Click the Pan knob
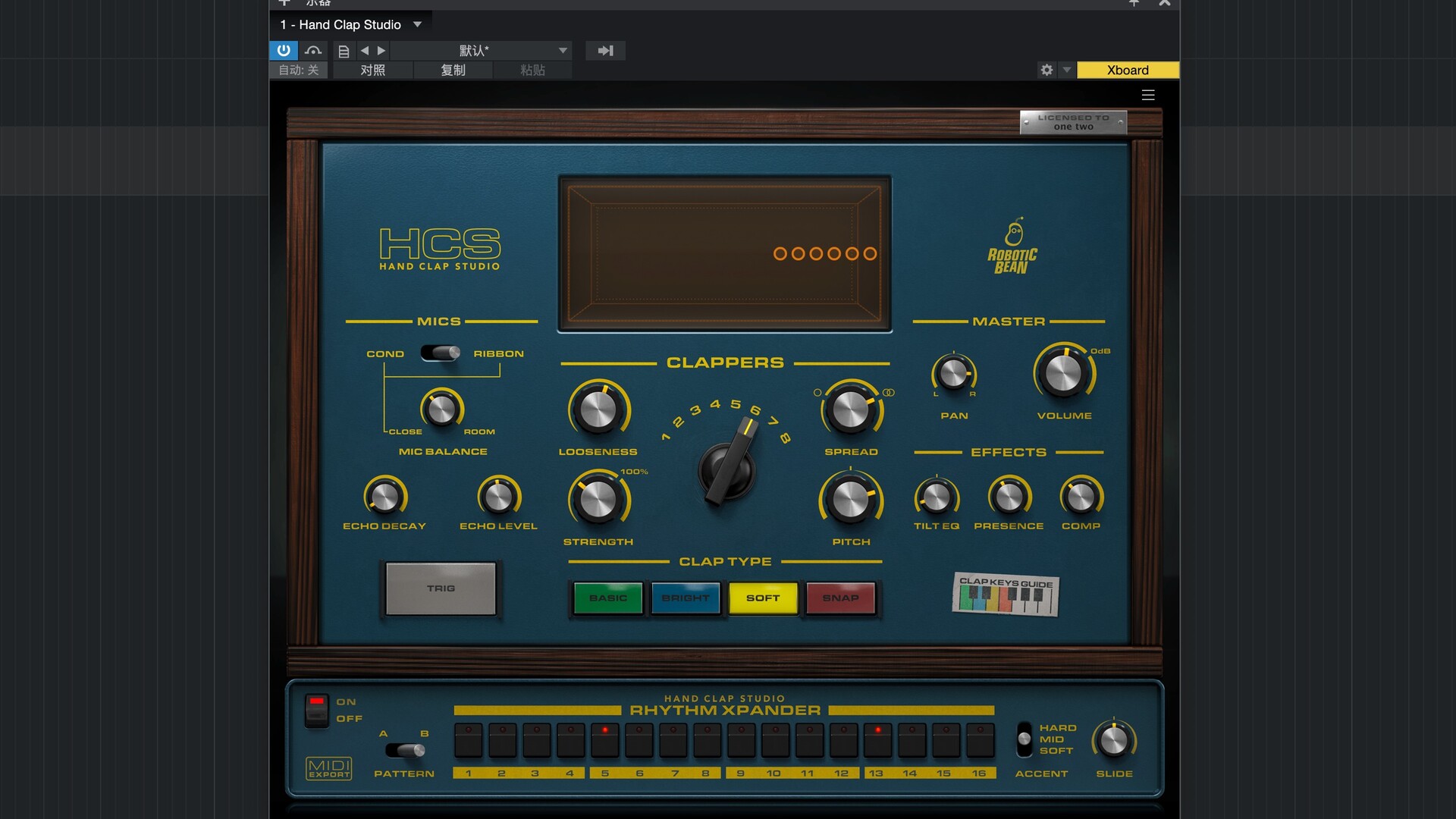 [x=953, y=372]
